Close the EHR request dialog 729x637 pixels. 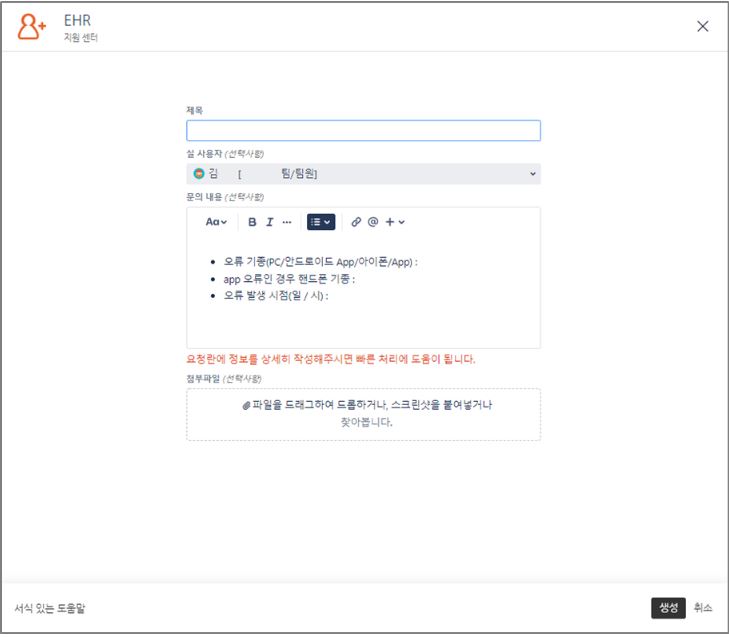point(702,26)
